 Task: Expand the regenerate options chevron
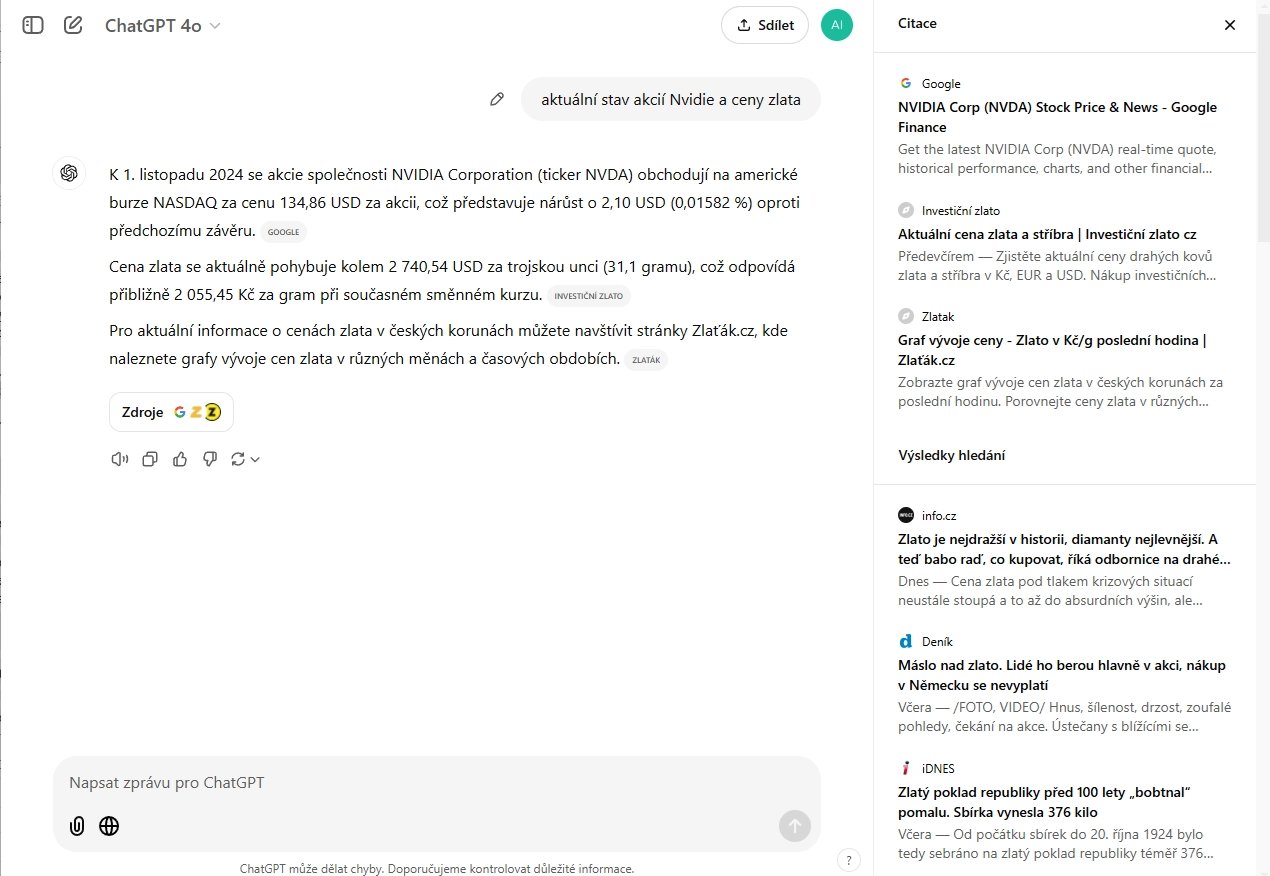tap(255, 459)
